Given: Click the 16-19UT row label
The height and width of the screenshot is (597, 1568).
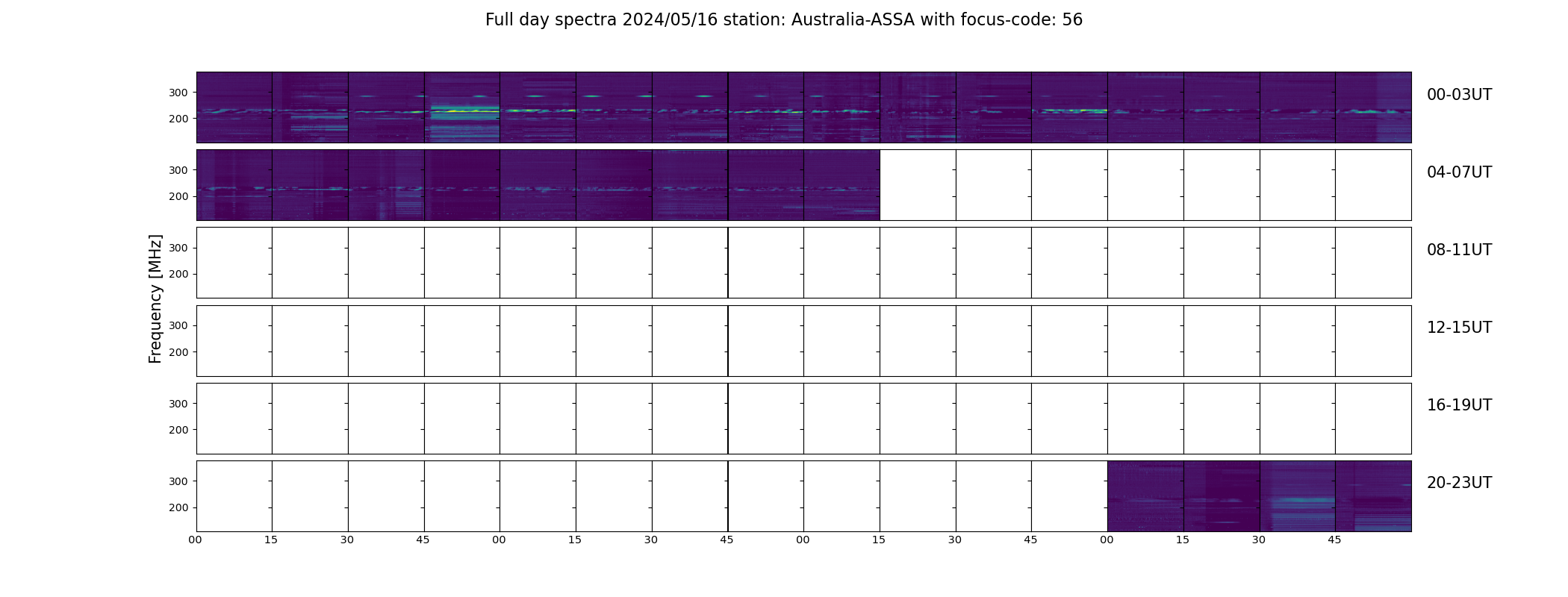Looking at the screenshot, I should click(1459, 405).
